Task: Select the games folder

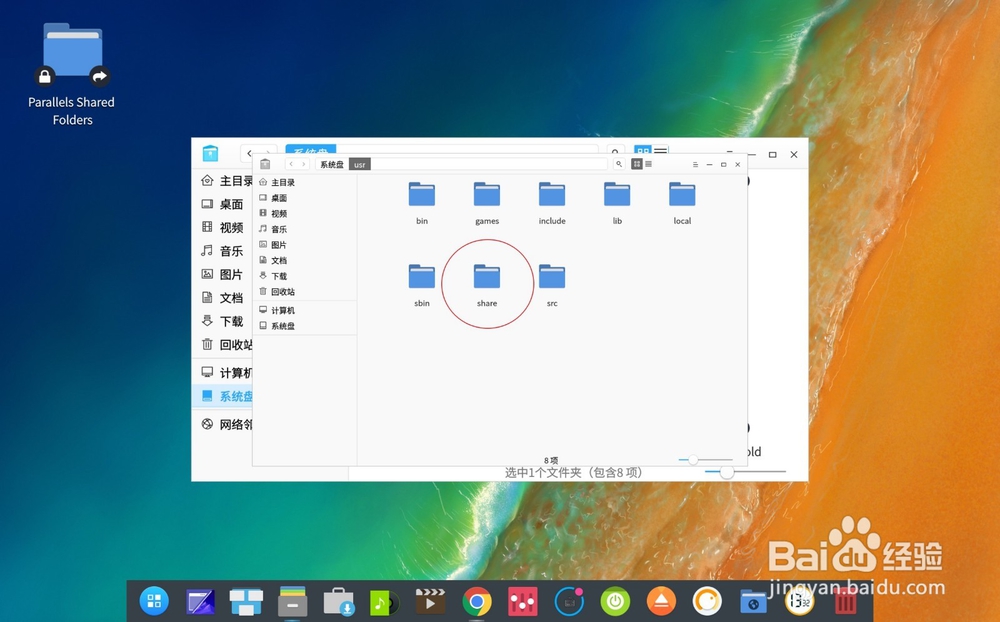Action: click(x=487, y=195)
